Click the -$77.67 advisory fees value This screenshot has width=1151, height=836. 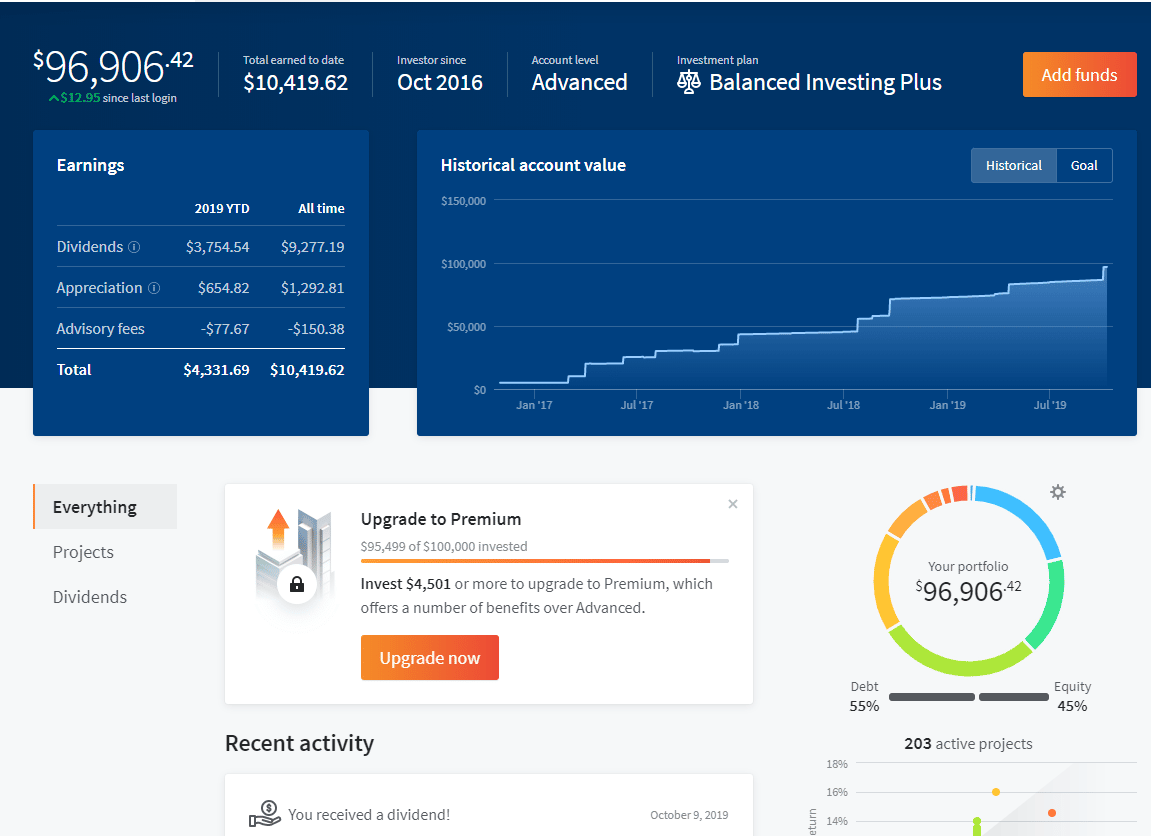[225, 329]
